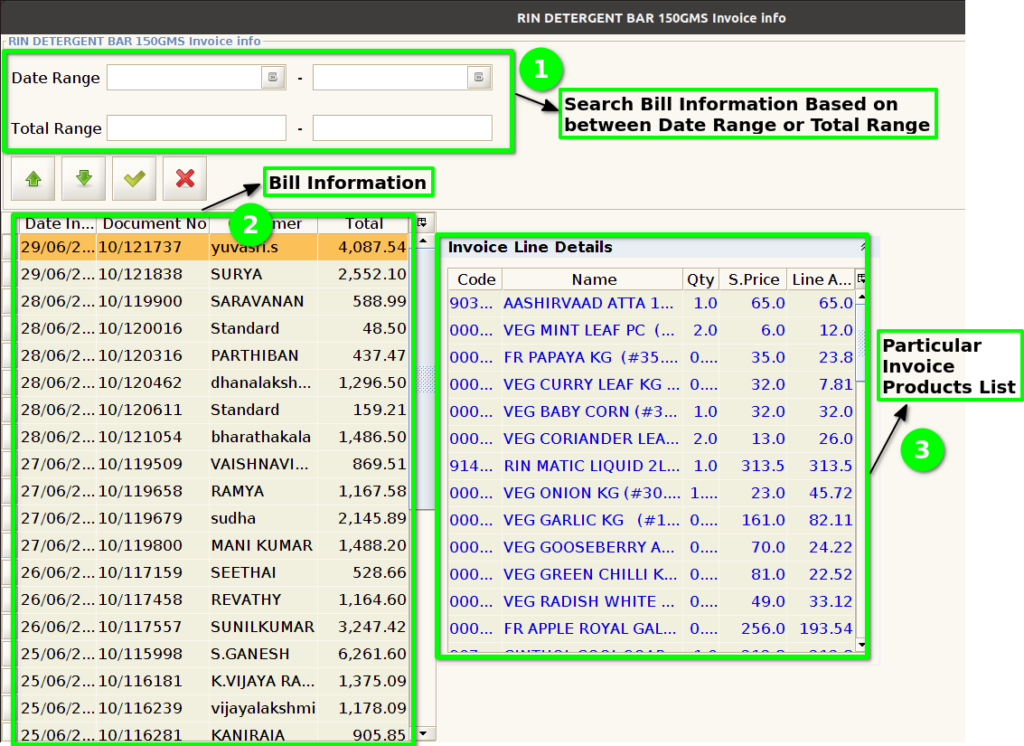Collapse the Invoice Line Details panel
This screenshot has width=1024, height=746.
pyautogui.click(x=863, y=247)
